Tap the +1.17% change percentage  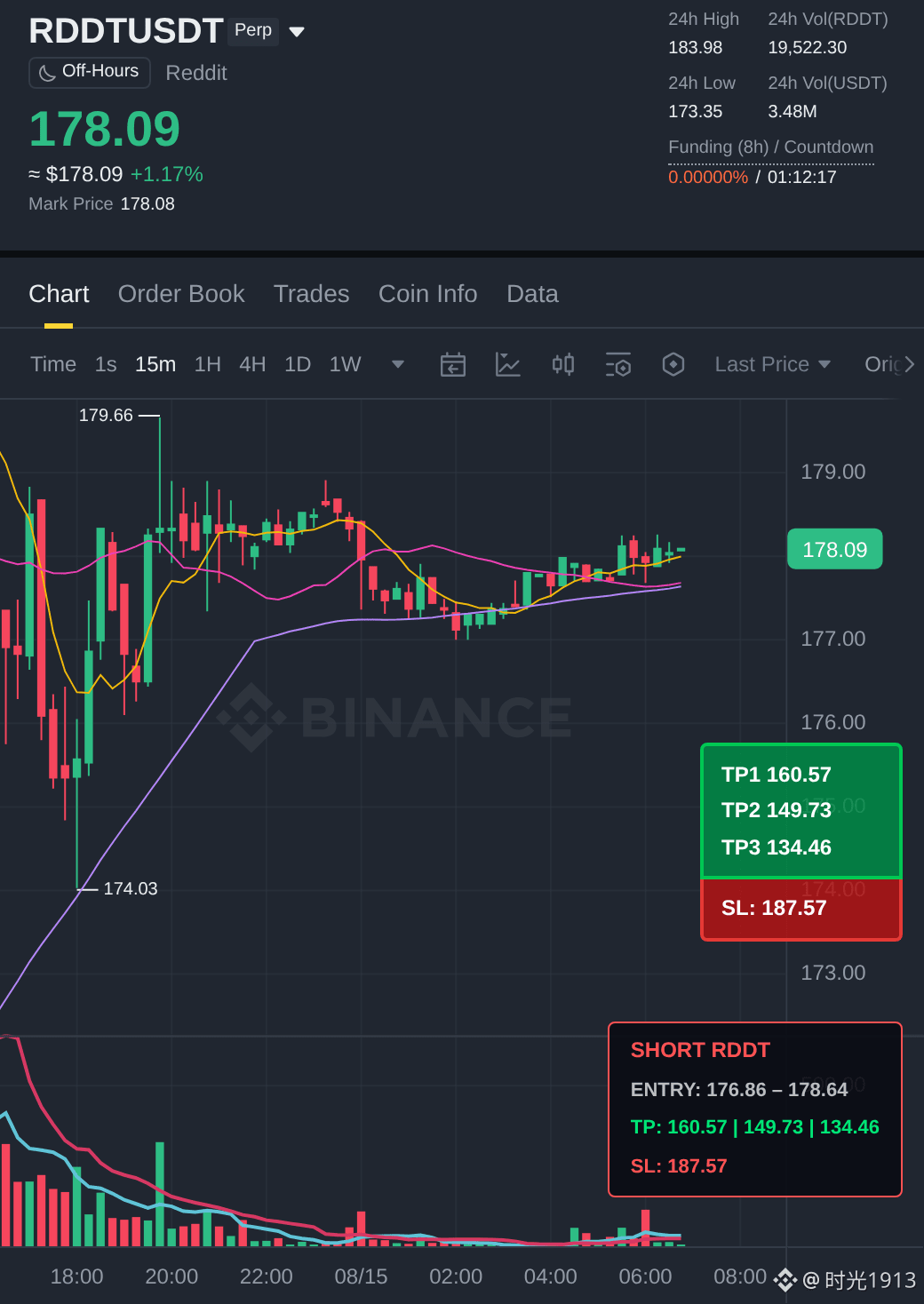(167, 174)
